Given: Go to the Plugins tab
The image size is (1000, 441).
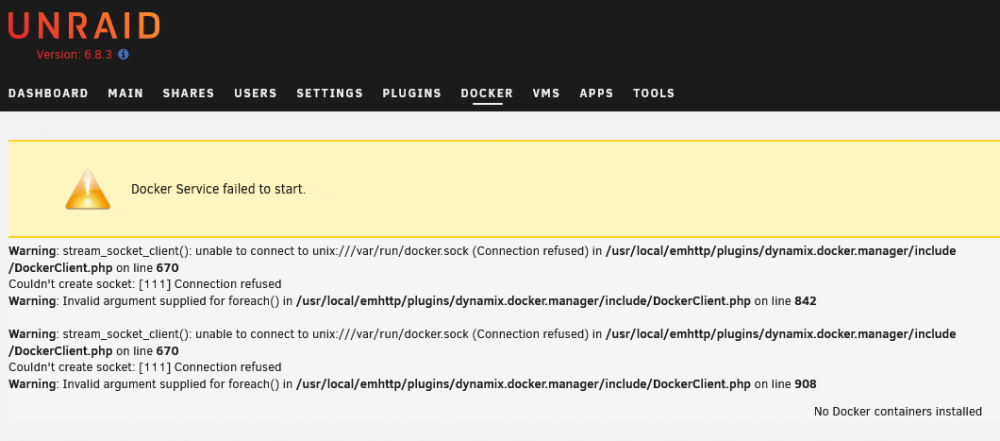Looking at the screenshot, I should click(412, 93).
